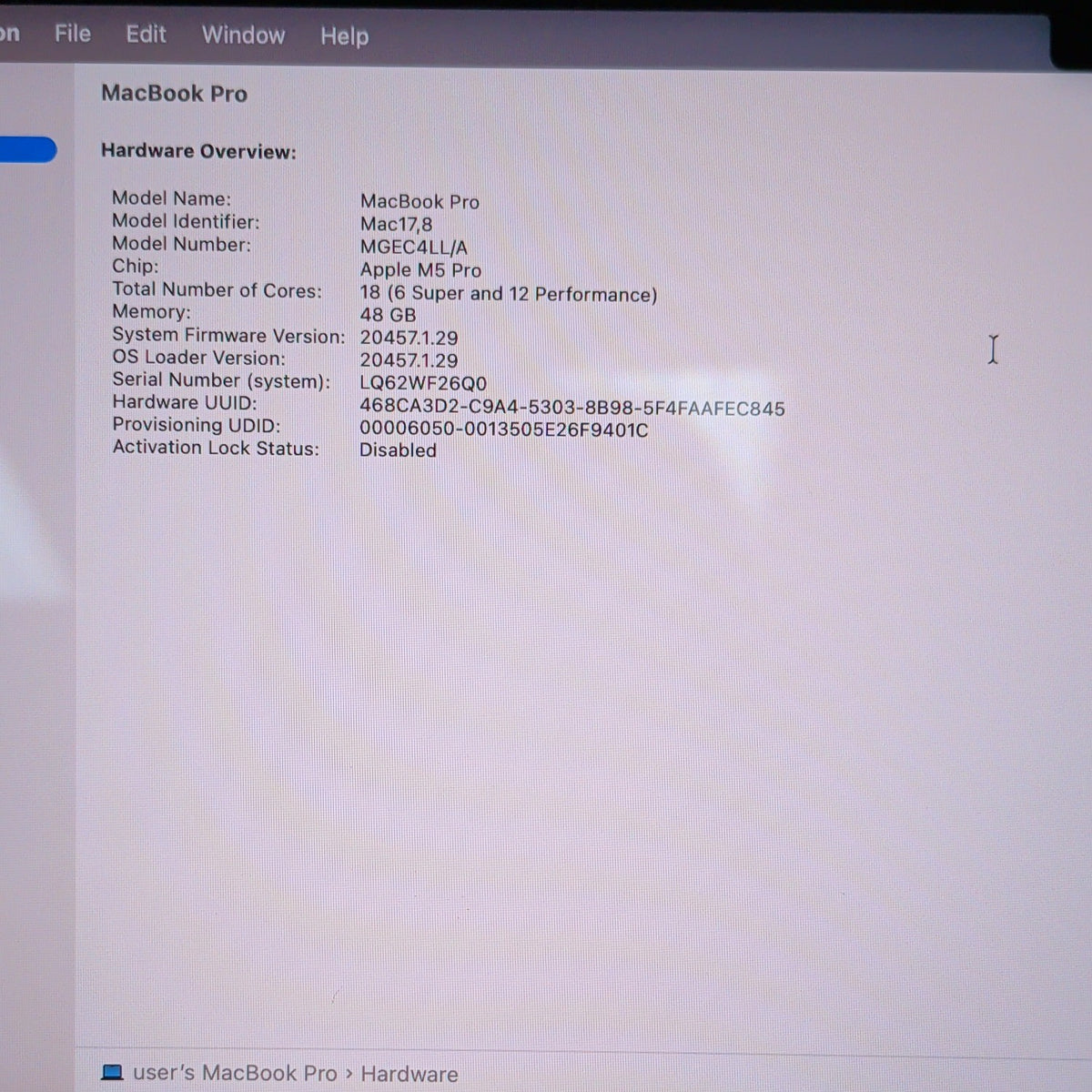
Task: Open the Help menu
Action: pyautogui.click(x=344, y=36)
